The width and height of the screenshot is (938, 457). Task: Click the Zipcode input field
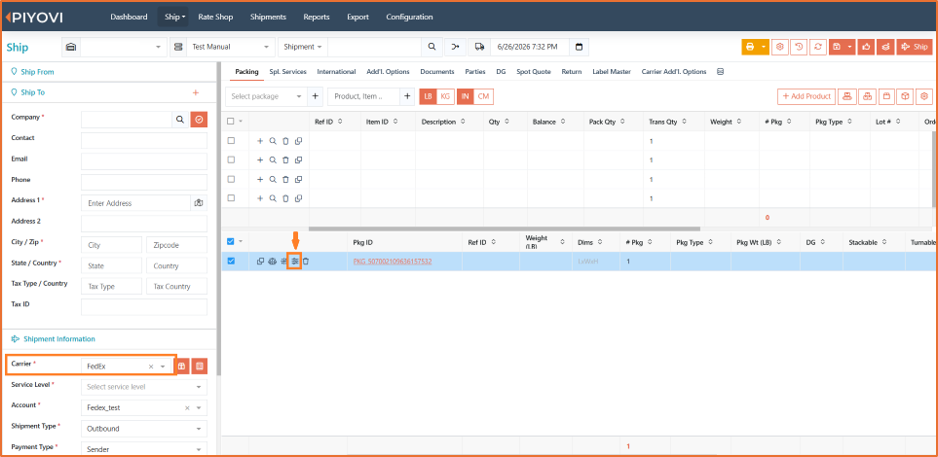click(x=176, y=245)
